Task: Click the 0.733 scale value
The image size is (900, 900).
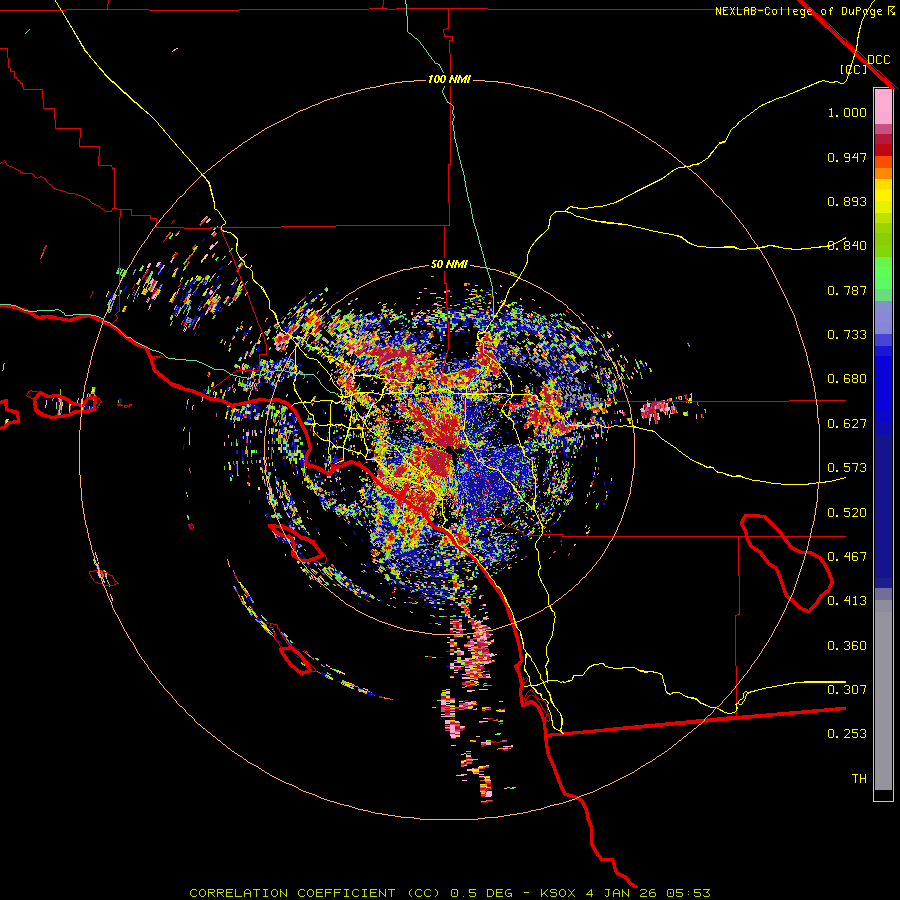Action: [847, 335]
